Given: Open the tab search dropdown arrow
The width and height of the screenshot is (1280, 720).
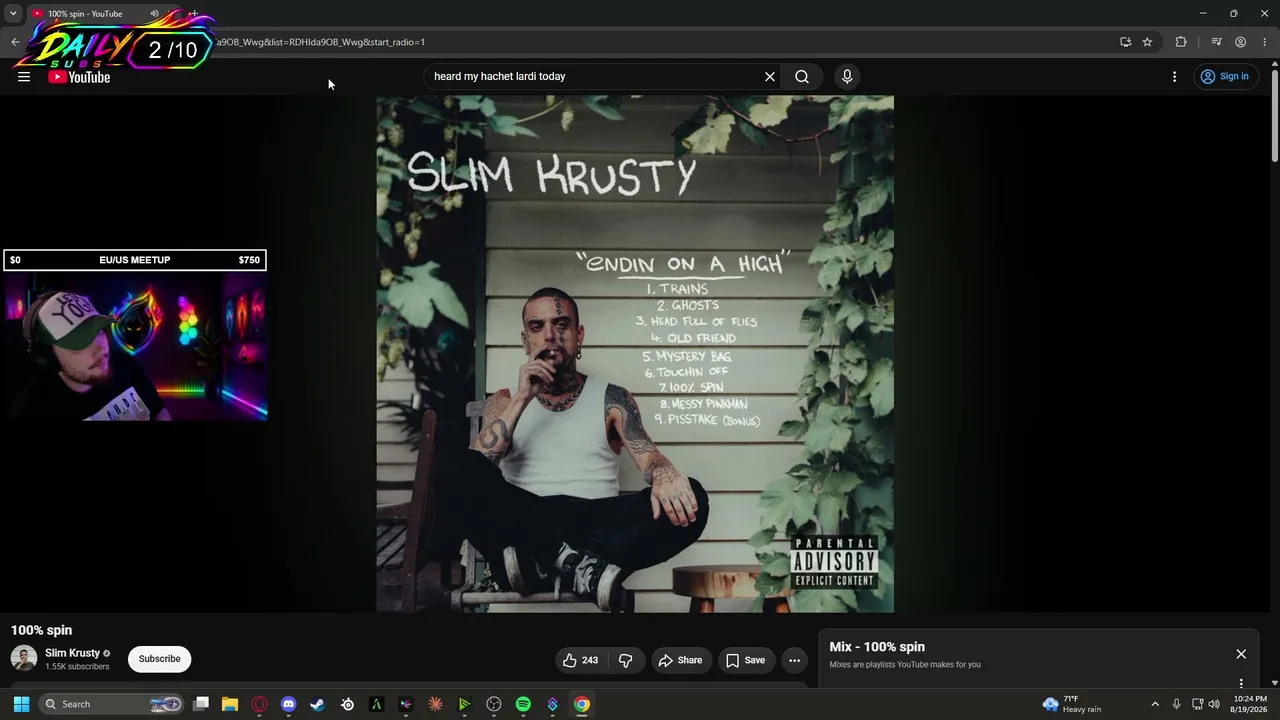Looking at the screenshot, I should 13,13.
